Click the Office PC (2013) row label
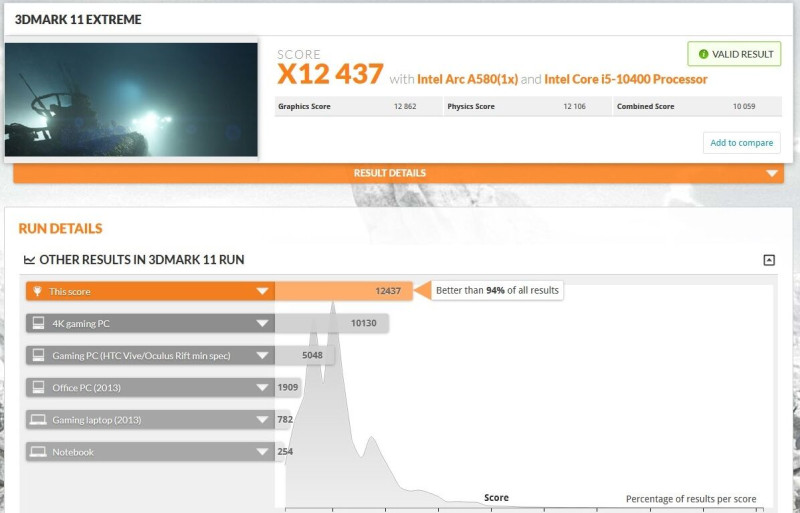 86,388
